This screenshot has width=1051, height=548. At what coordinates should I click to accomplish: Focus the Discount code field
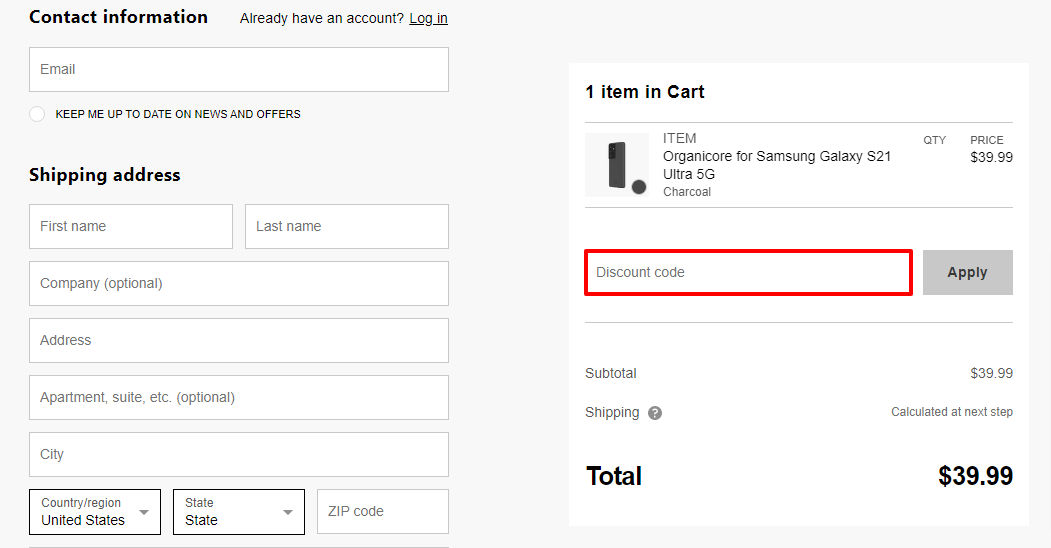(748, 273)
